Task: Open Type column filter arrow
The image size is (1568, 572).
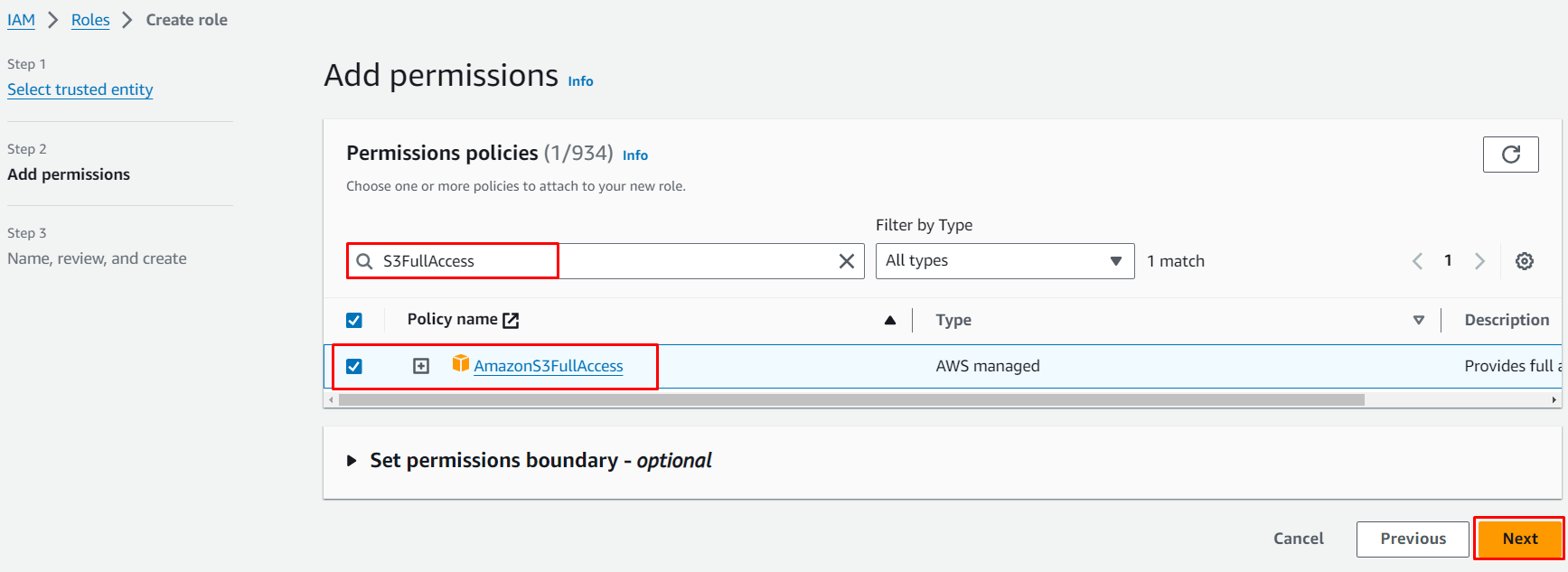Action: [x=1418, y=320]
